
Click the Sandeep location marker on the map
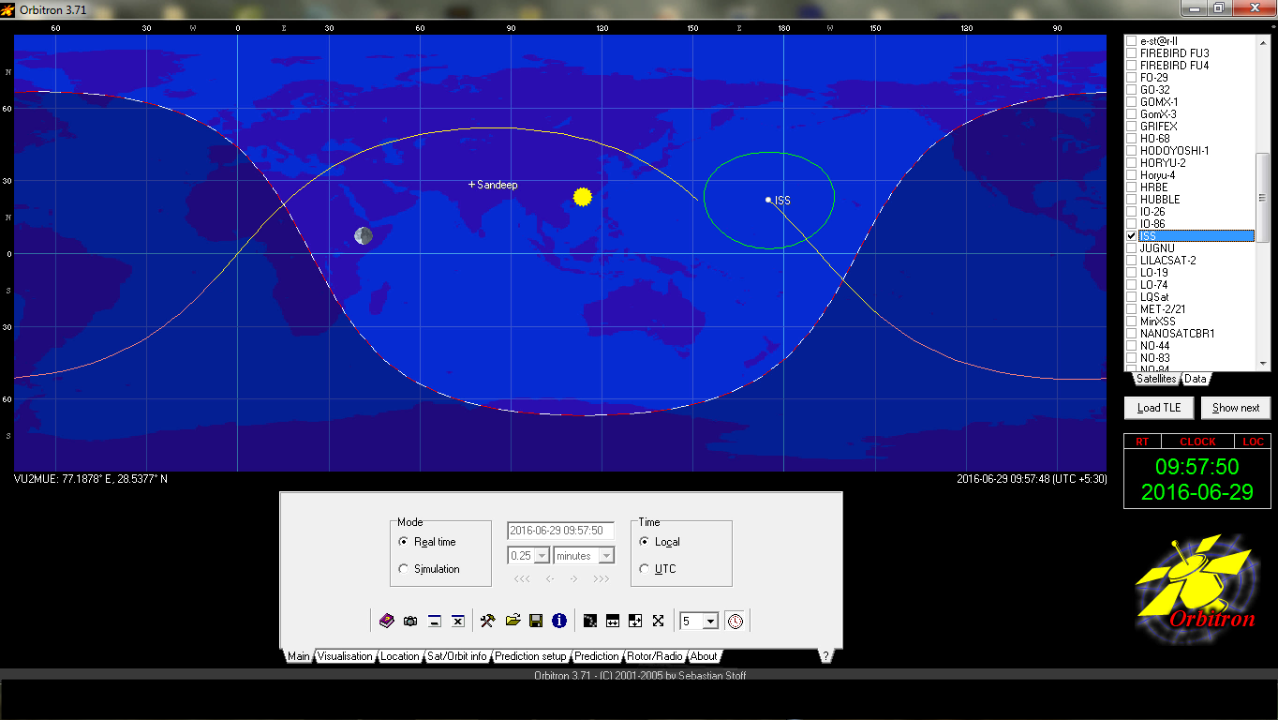pos(472,185)
